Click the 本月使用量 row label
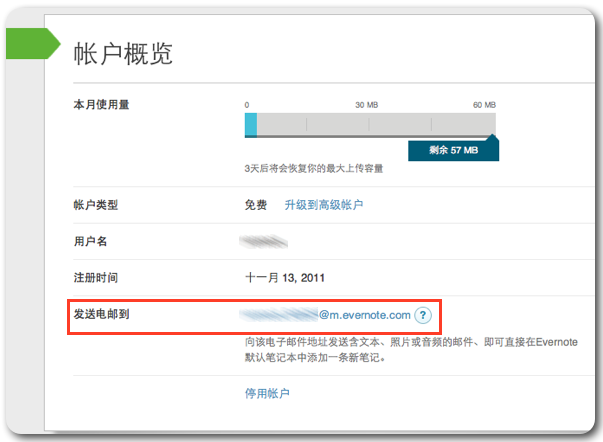This screenshot has height=442, width=603. [x=103, y=104]
